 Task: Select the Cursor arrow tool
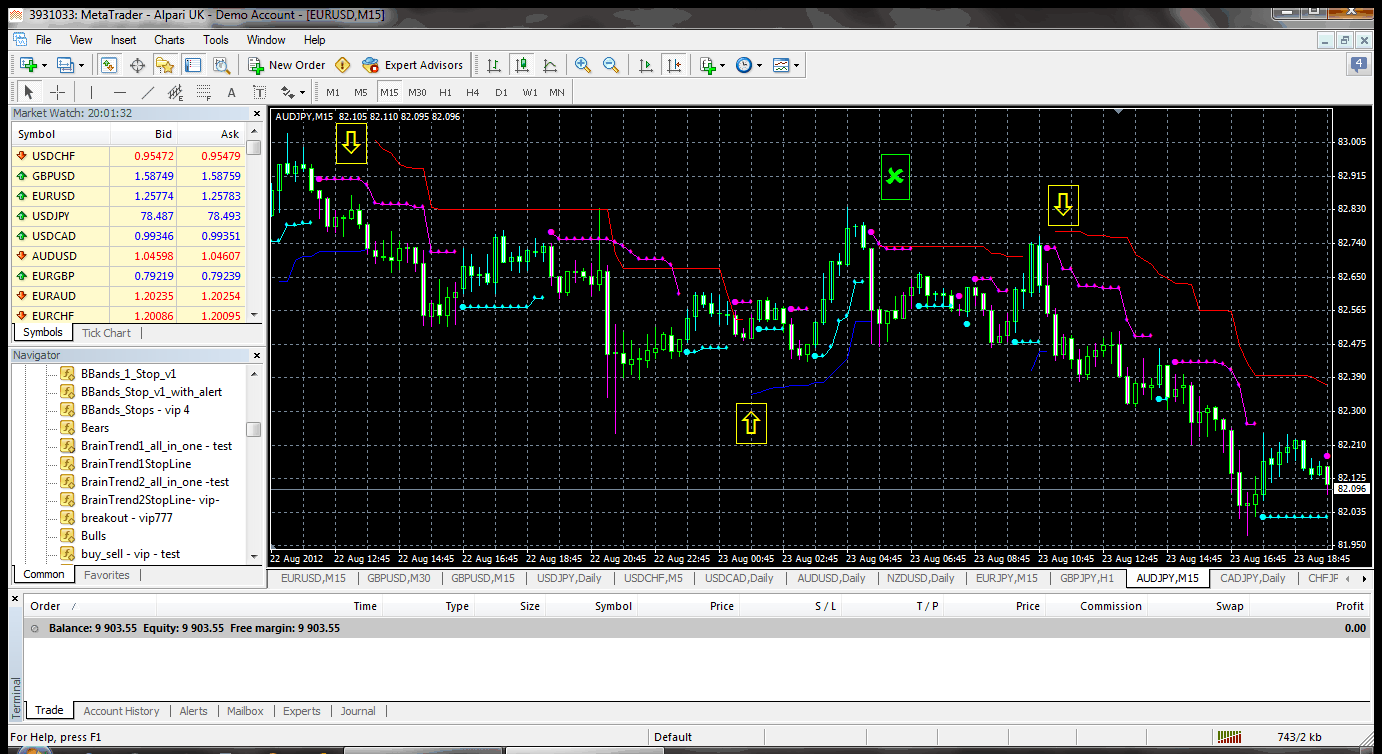(29, 92)
